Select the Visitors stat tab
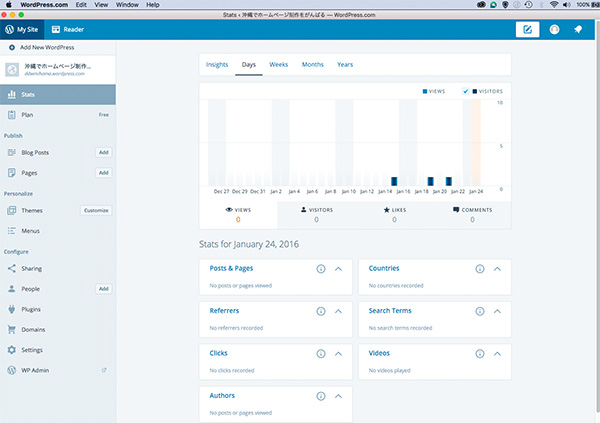The image size is (600, 423). point(316,215)
